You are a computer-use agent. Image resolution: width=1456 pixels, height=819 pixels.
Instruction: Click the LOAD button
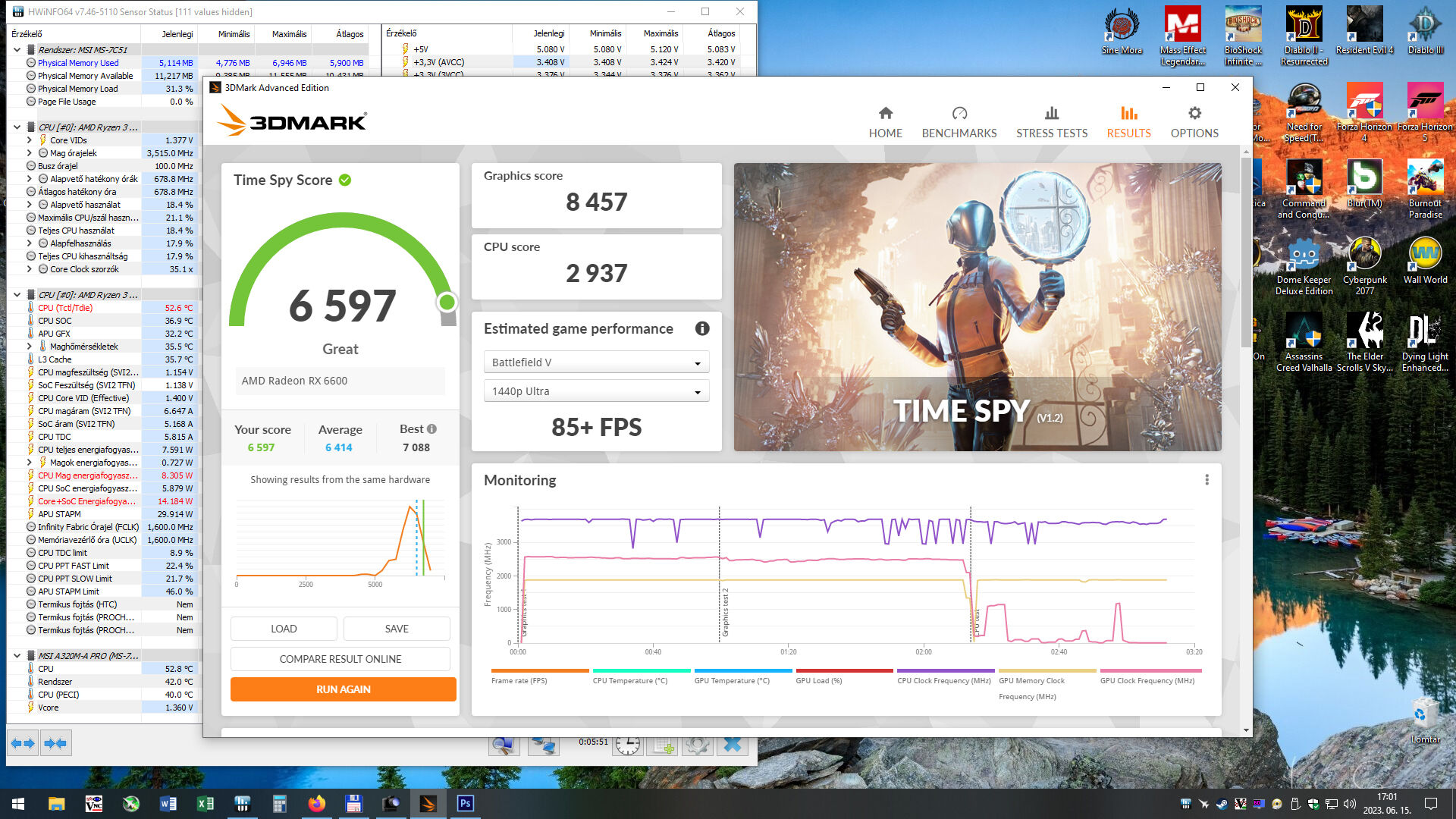284,629
